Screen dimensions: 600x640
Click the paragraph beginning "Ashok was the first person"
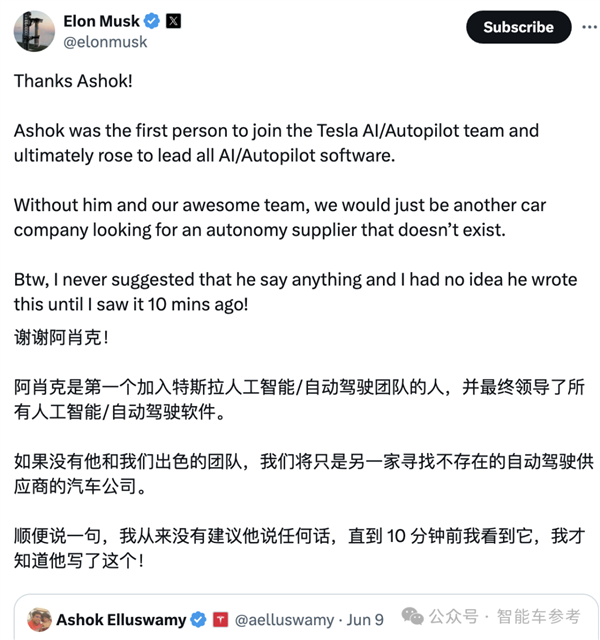[276, 143]
